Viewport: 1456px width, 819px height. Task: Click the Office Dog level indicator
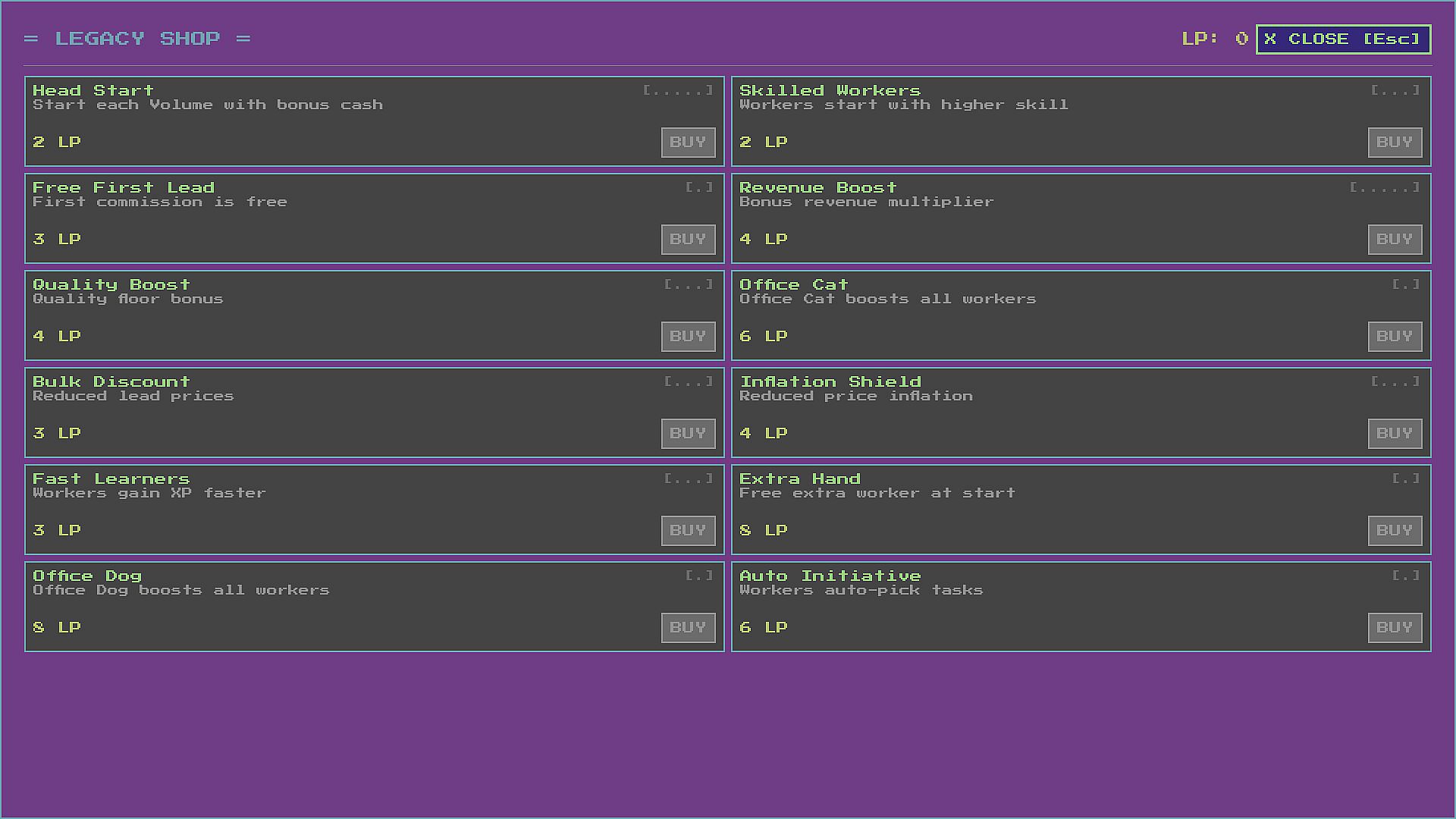(699, 576)
